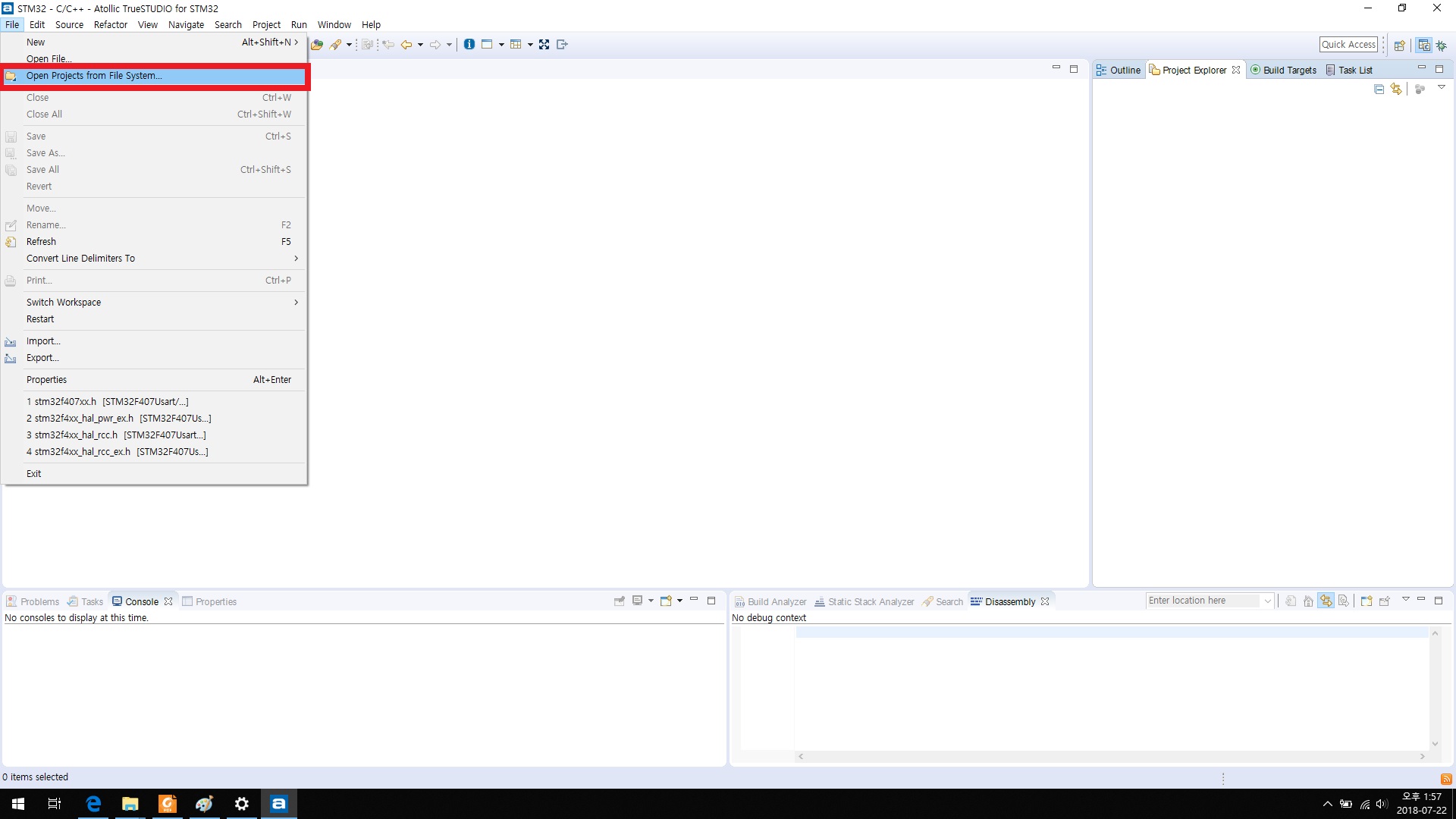Select the C/C++ perspective button
The width and height of the screenshot is (1456, 819).
[x=1424, y=45]
